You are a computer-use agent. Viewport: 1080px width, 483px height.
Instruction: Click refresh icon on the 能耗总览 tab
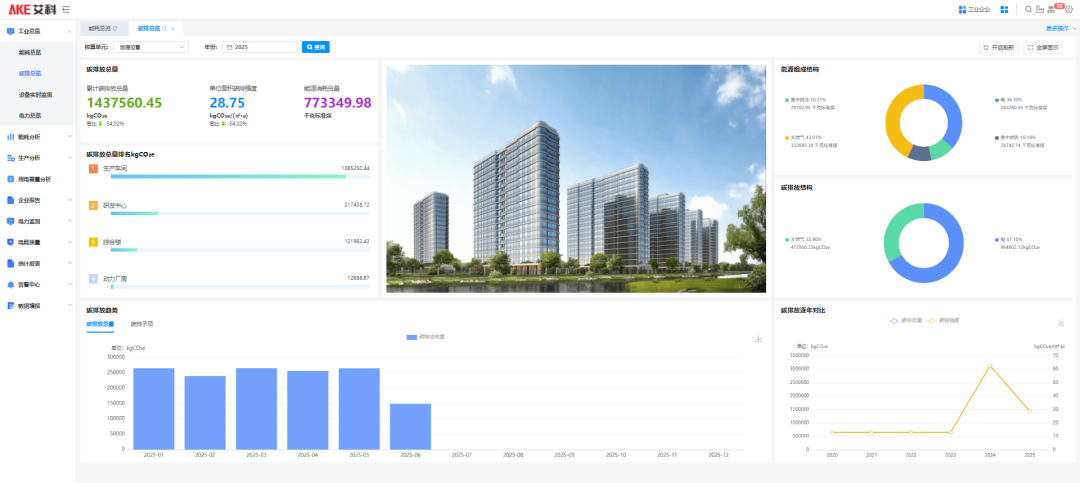point(115,29)
